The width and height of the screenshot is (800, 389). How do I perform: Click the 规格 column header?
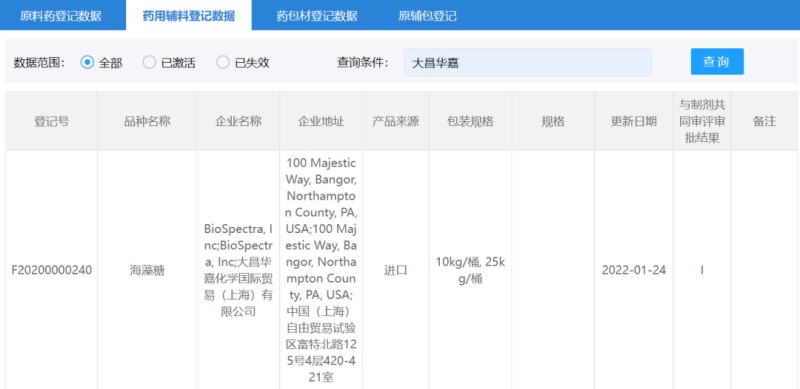[x=553, y=121]
